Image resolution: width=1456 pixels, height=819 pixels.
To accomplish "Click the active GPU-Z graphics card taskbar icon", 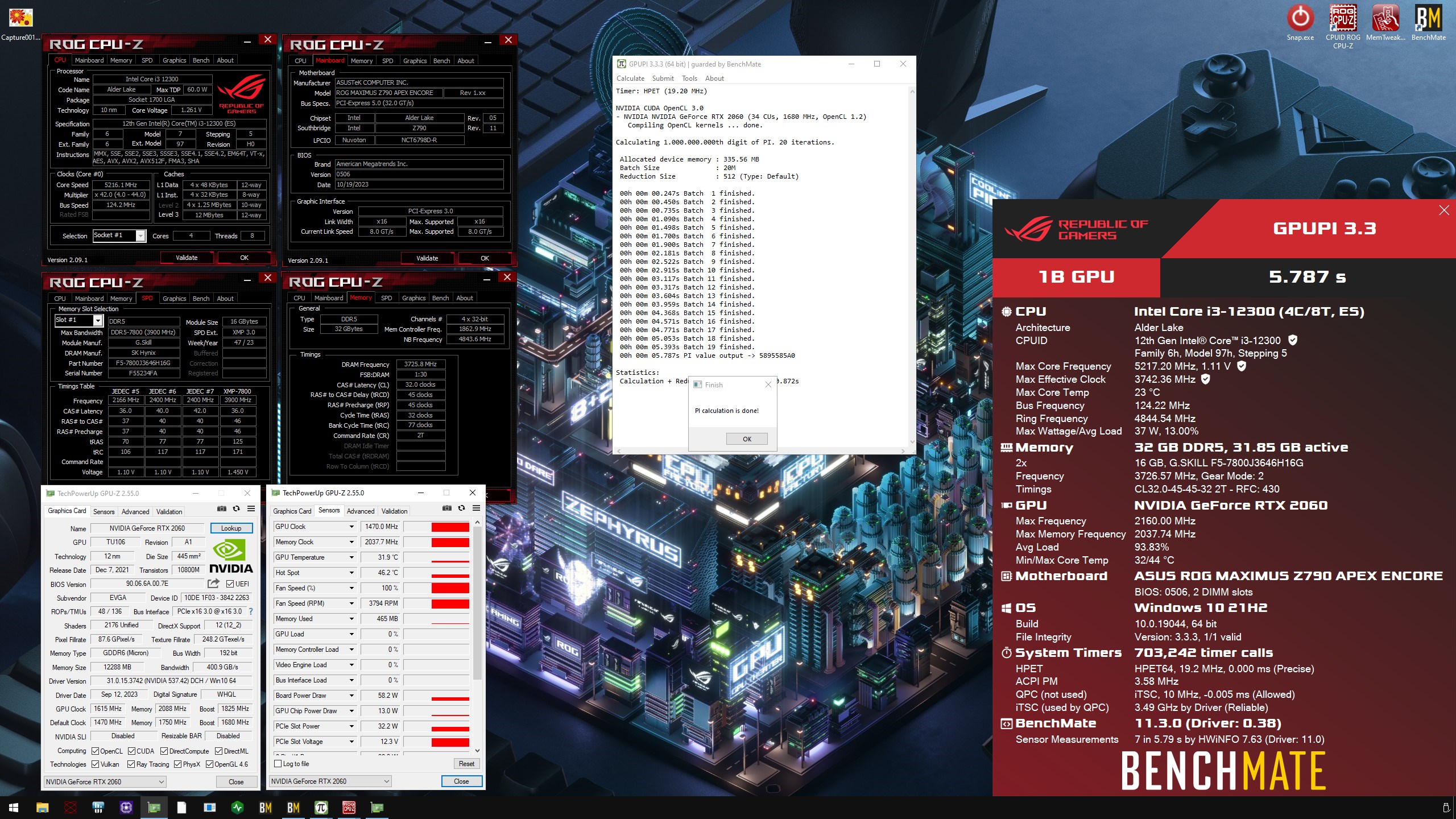I will 154,808.
